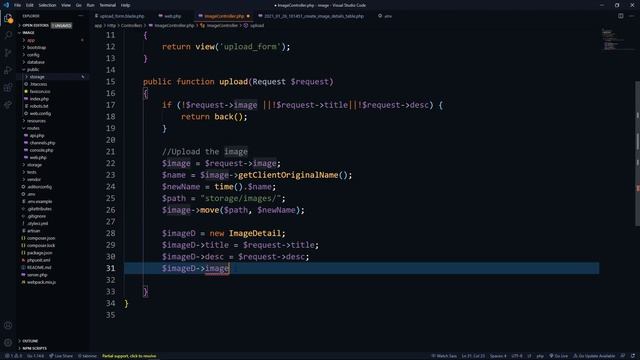Screen dimensions: 640x360
Task: Open the Live Share activity bar icon
Action: 8,104
